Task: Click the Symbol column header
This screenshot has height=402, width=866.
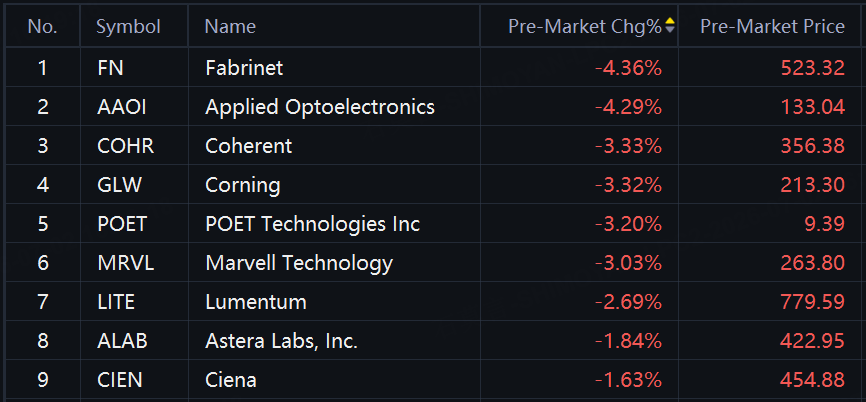Action: 128,27
